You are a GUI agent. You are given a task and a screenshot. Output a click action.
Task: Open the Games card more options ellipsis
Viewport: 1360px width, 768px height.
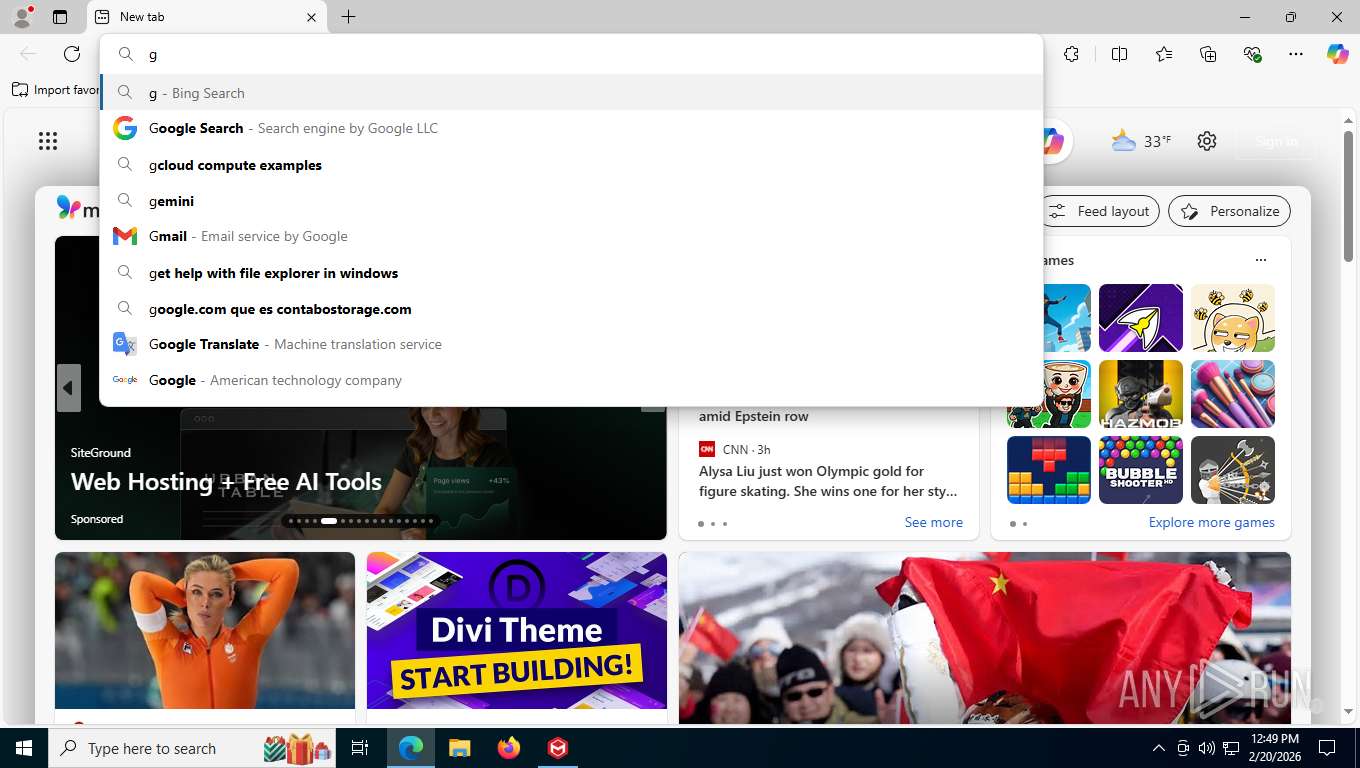1260,260
